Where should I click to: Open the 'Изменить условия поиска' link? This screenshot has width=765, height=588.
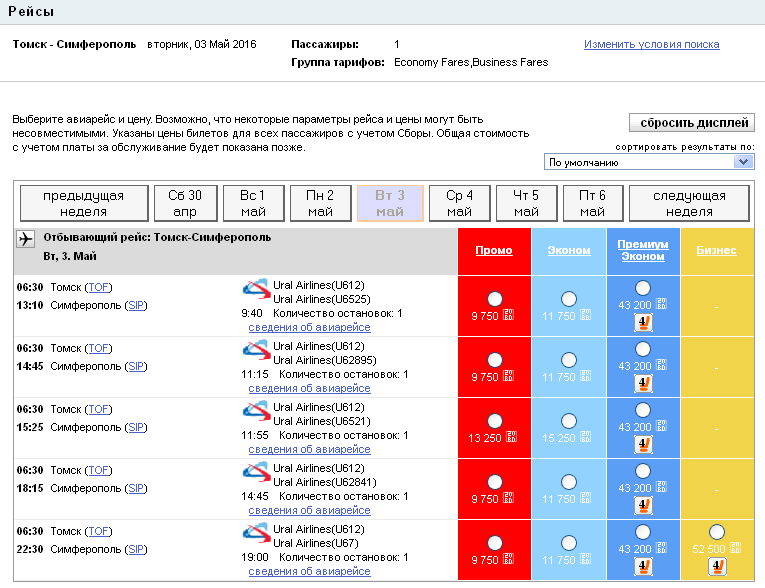651,44
